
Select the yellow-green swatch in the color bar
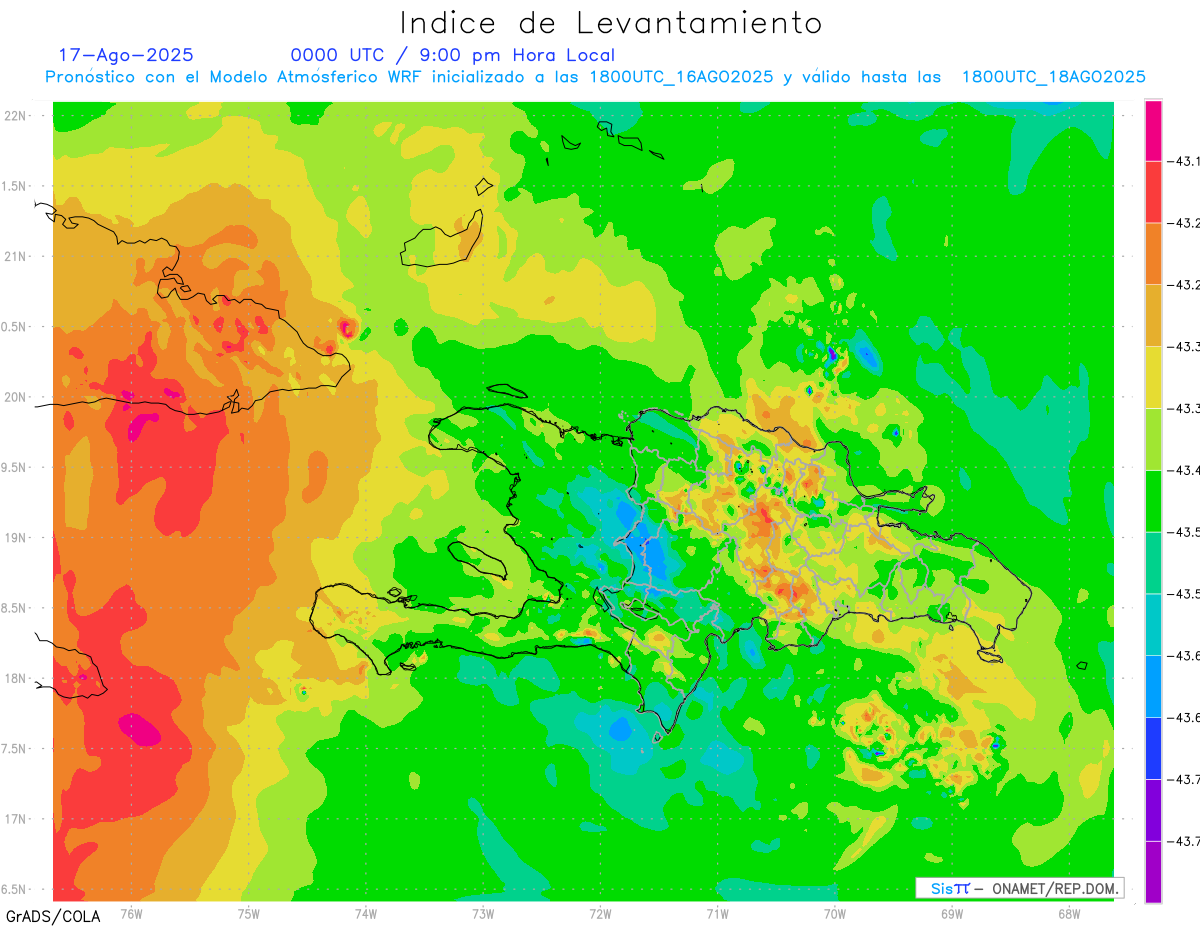coord(1153,439)
